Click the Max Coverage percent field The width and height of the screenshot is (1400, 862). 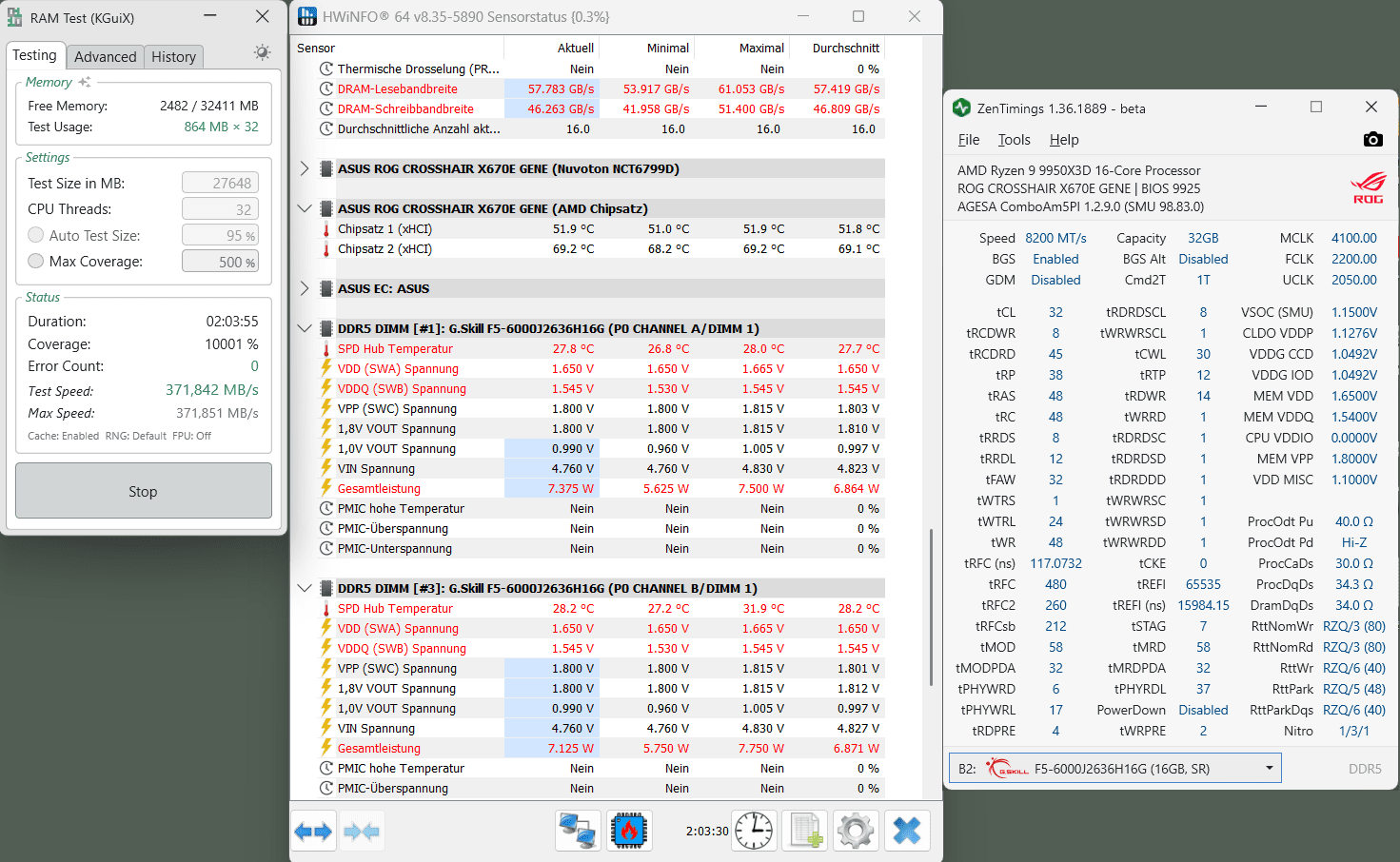point(220,262)
